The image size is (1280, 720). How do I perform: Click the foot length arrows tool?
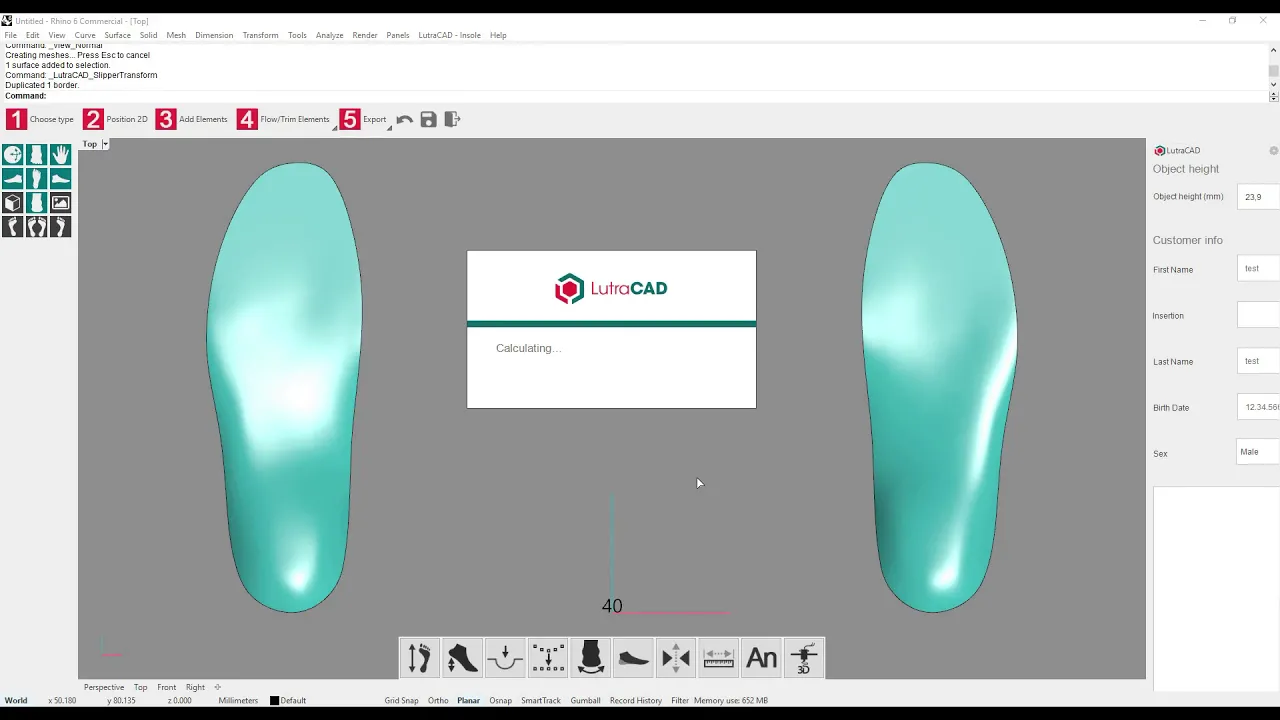pos(419,658)
